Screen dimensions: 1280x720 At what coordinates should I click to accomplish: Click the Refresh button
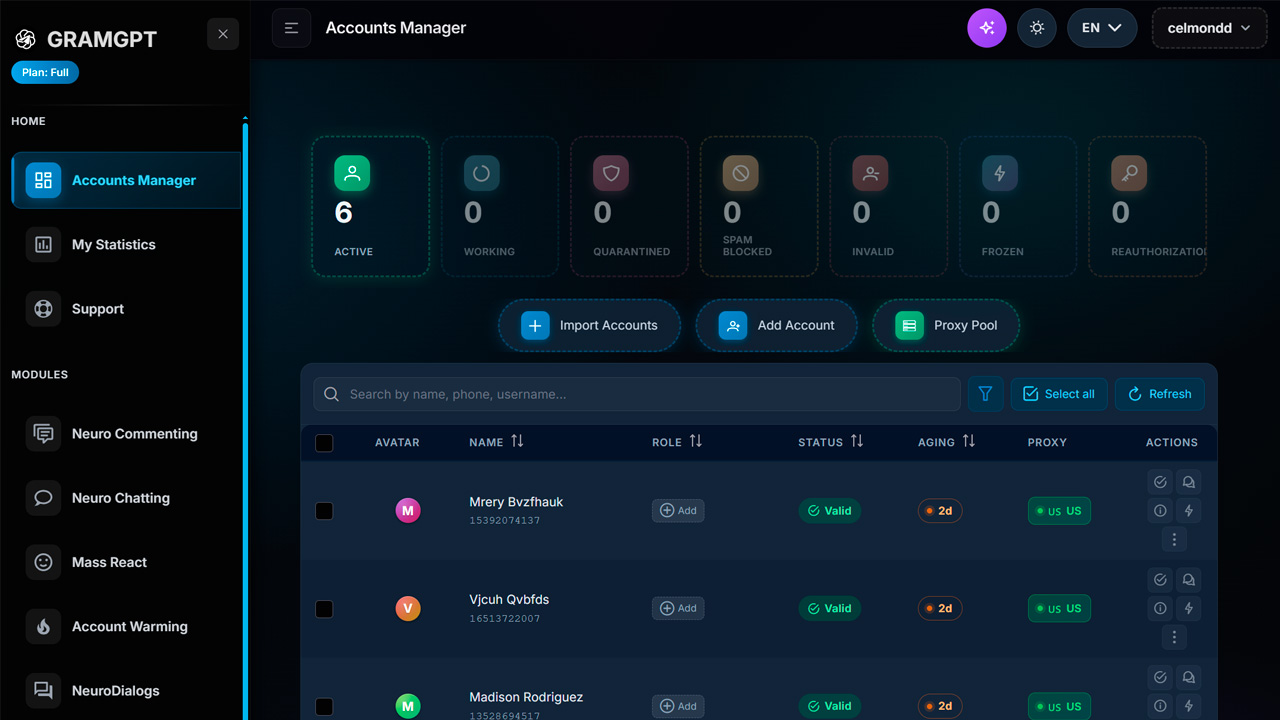(x=1160, y=394)
